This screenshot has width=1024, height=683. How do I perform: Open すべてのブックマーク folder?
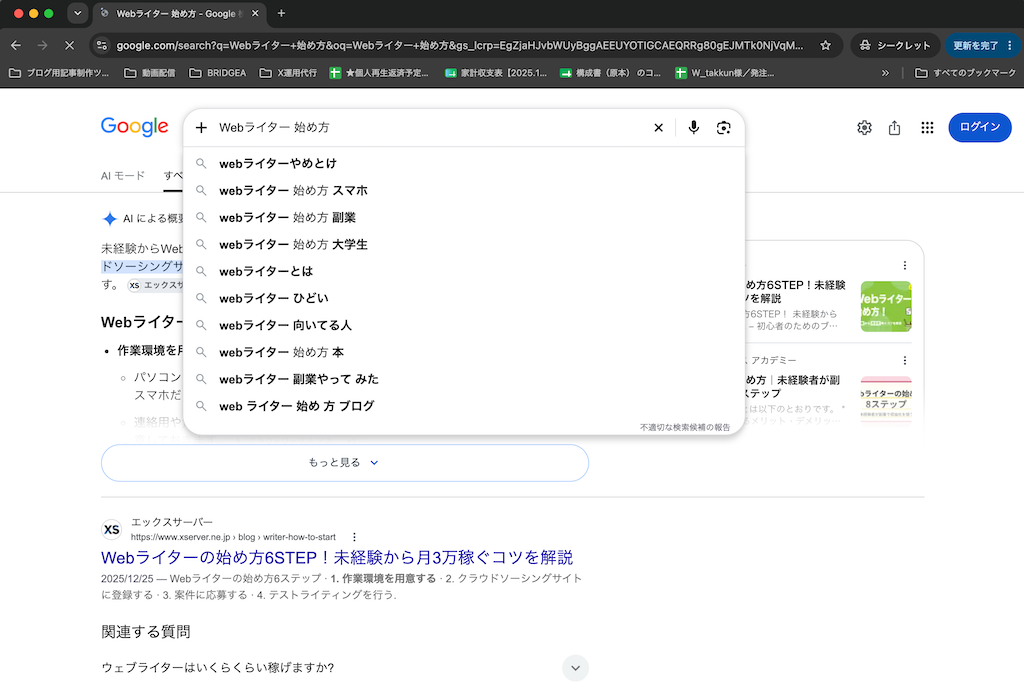(965, 72)
